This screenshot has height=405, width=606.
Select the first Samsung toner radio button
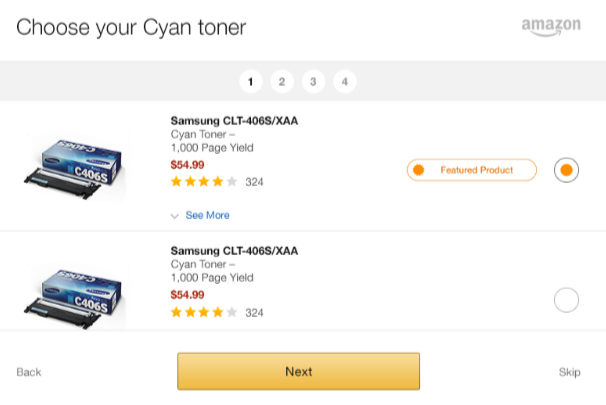tap(566, 170)
